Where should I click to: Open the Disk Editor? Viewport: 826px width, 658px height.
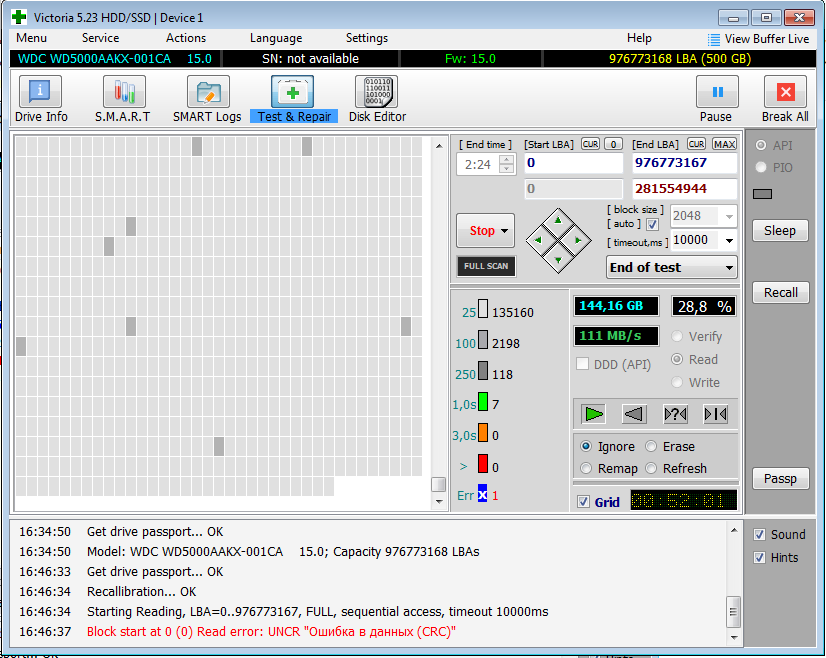[377, 98]
